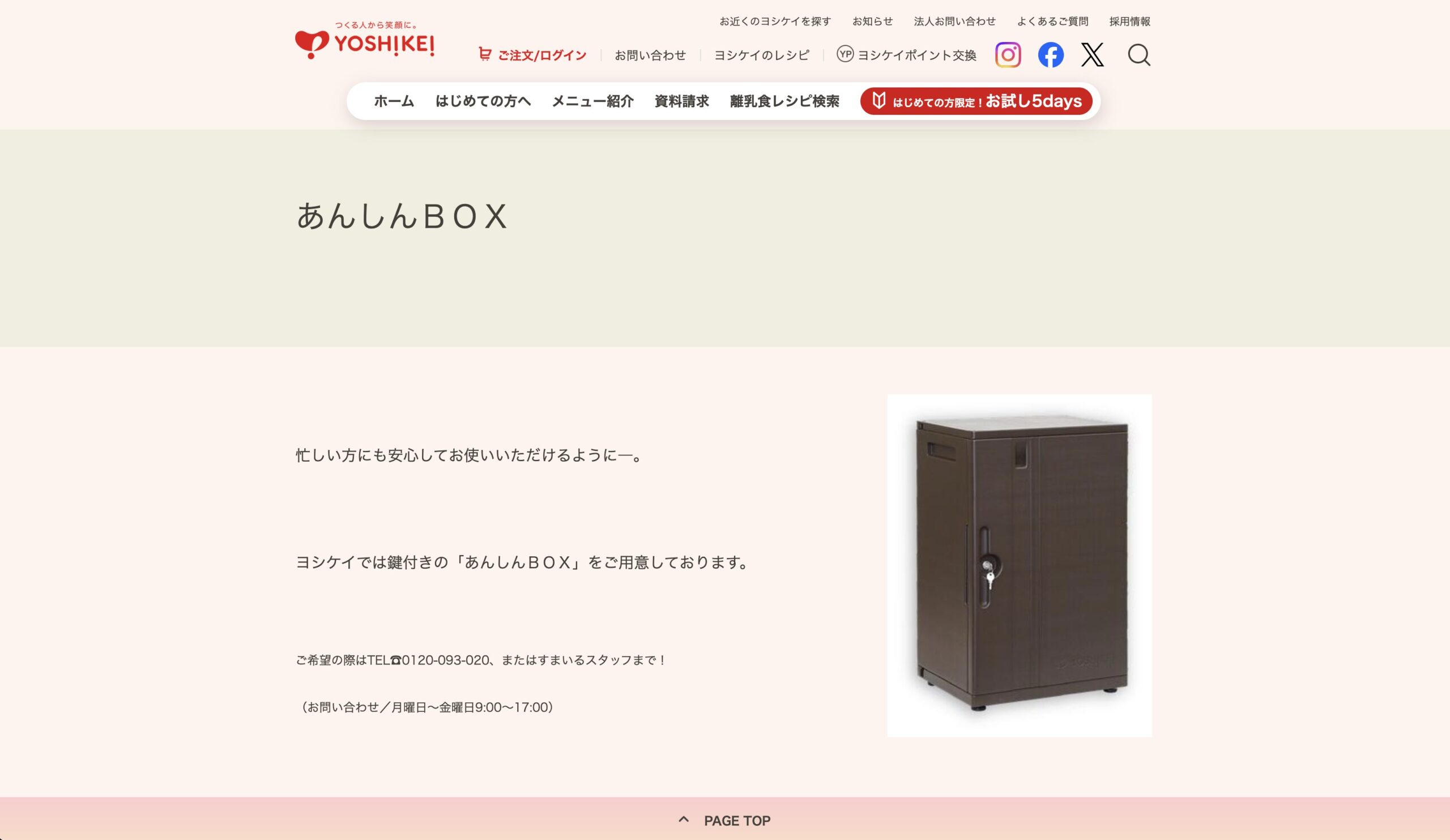The width and height of the screenshot is (1450, 840).
Task: Open the ヨシケイのレシピ link
Action: point(761,56)
